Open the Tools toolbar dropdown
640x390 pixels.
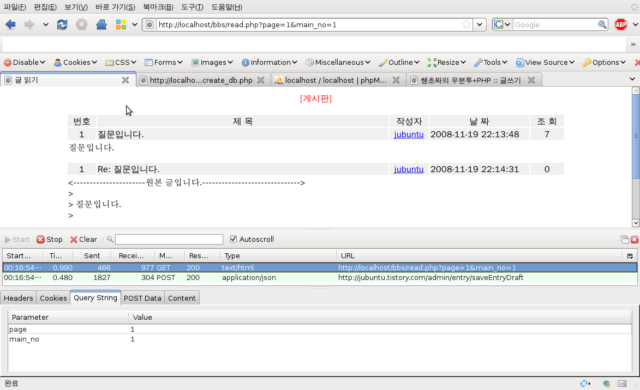click(491, 62)
